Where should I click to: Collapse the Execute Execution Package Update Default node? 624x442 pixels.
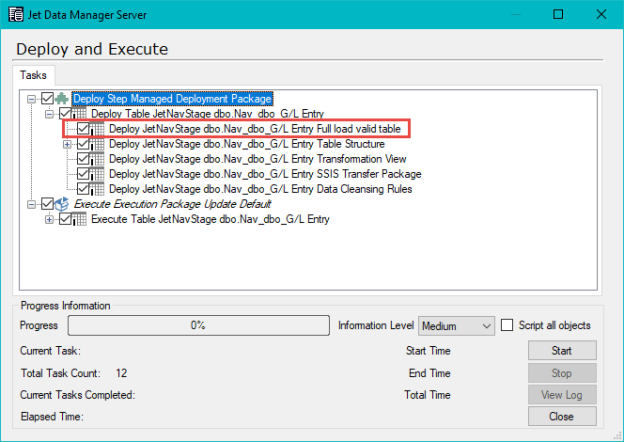pyautogui.click(x=31, y=204)
